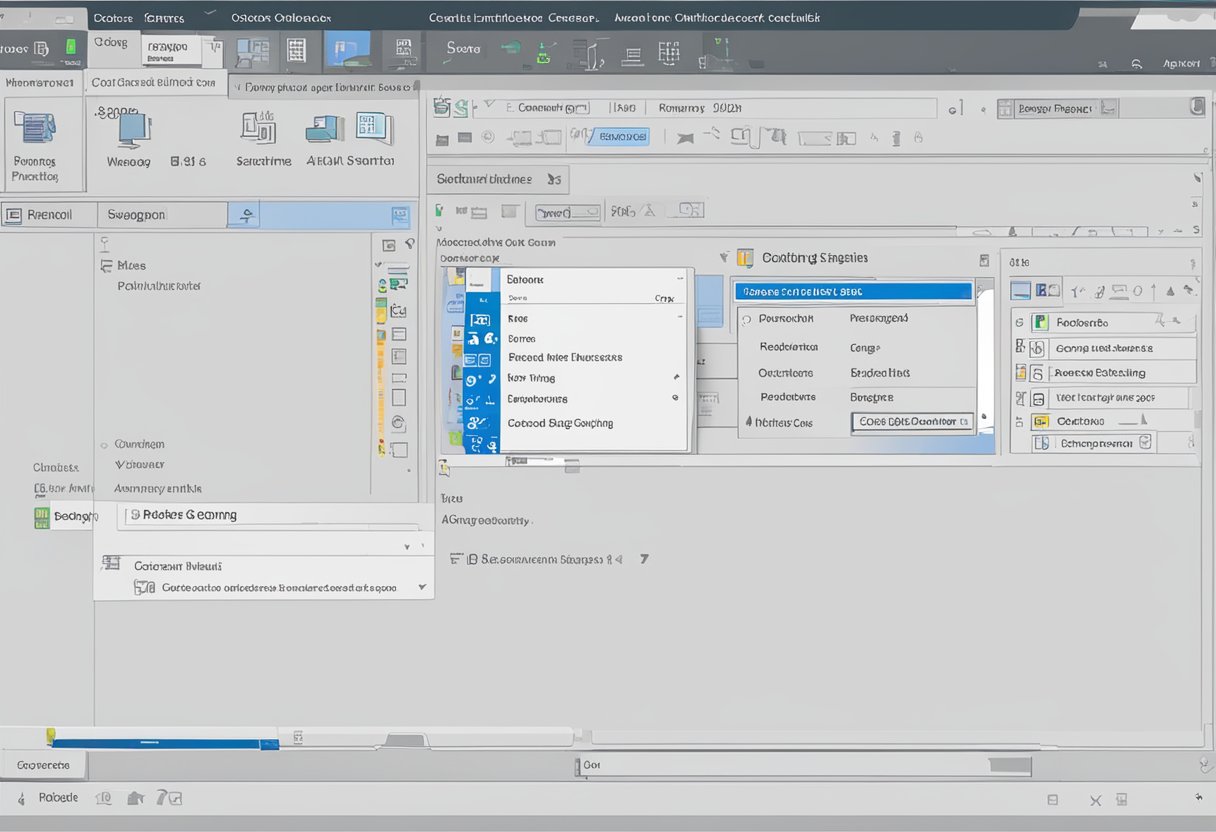The height and width of the screenshot is (832, 1216).
Task: Click the yellow icon beside Cocltoro row
Action: point(1040,422)
